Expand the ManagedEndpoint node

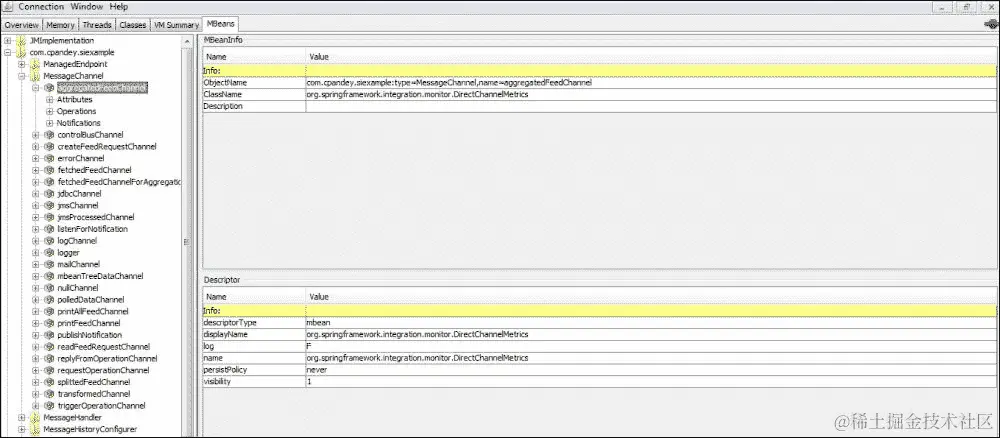[22, 64]
